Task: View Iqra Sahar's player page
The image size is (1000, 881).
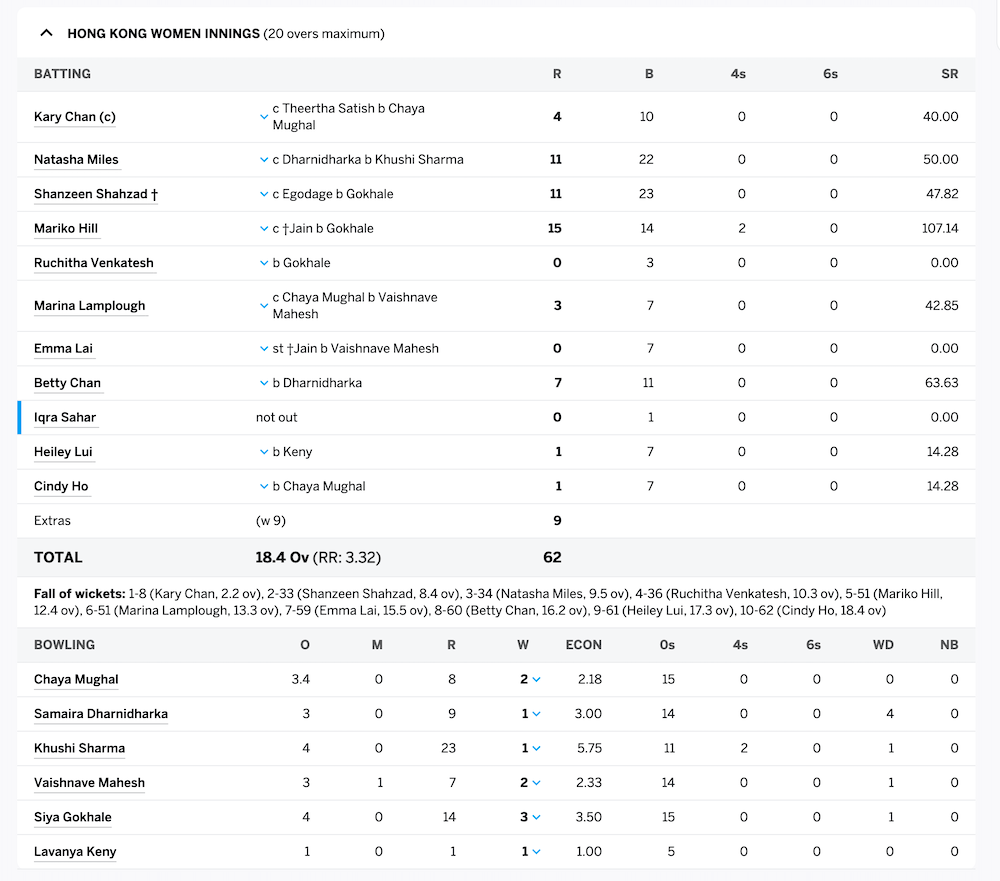Action: 64,417
